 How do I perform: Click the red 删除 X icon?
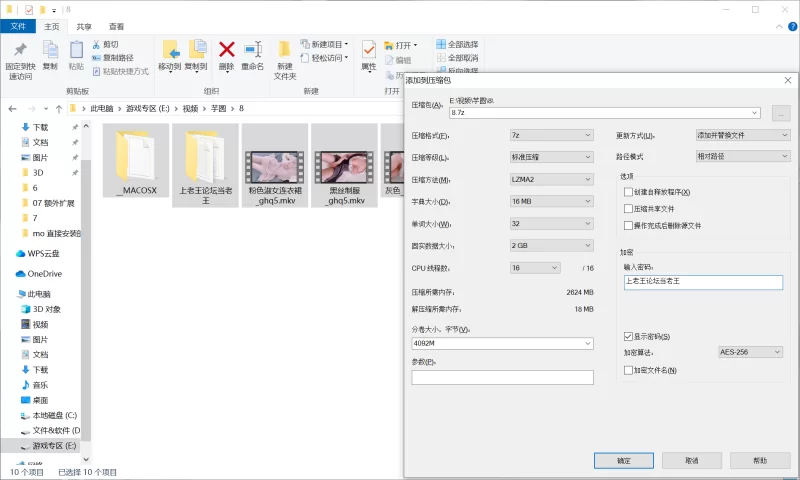point(227,49)
